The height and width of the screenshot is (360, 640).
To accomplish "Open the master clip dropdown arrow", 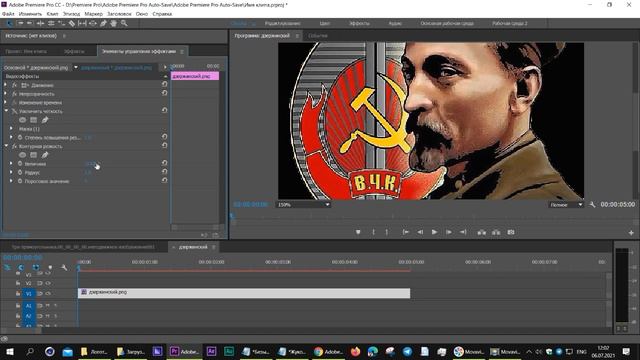I will click(76, 67).
